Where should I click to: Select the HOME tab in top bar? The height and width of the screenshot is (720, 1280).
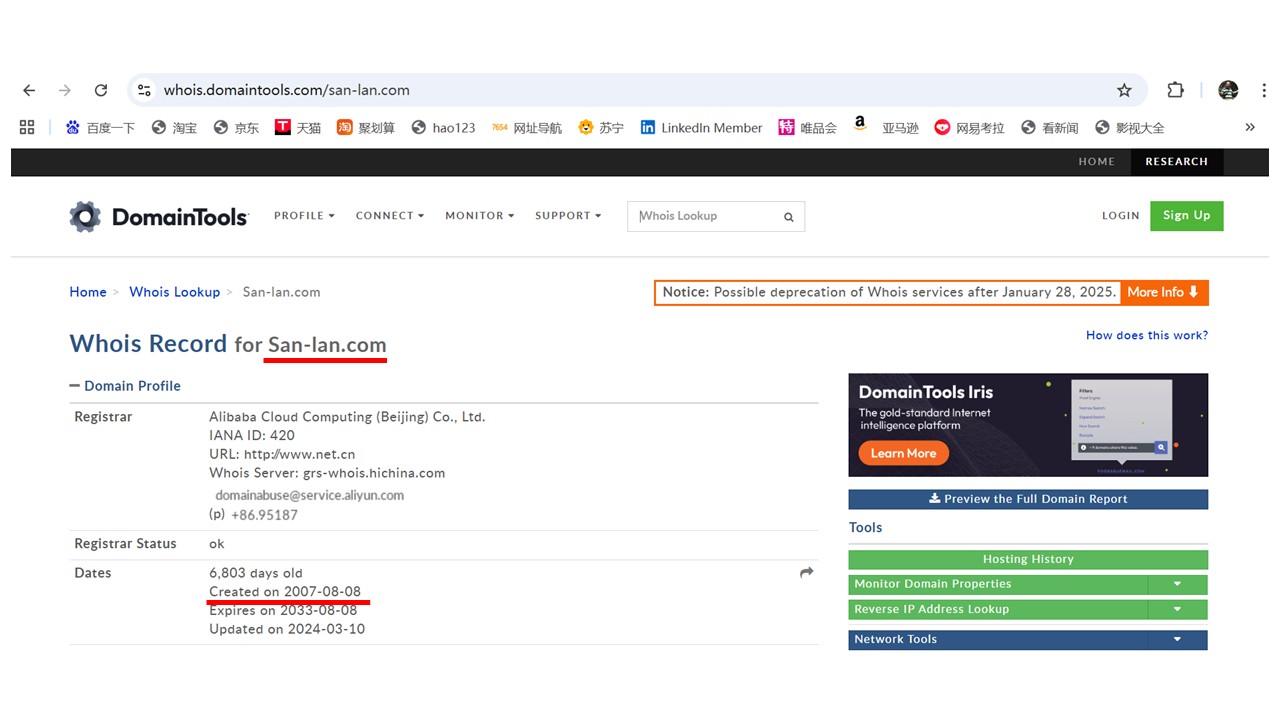1096,162
